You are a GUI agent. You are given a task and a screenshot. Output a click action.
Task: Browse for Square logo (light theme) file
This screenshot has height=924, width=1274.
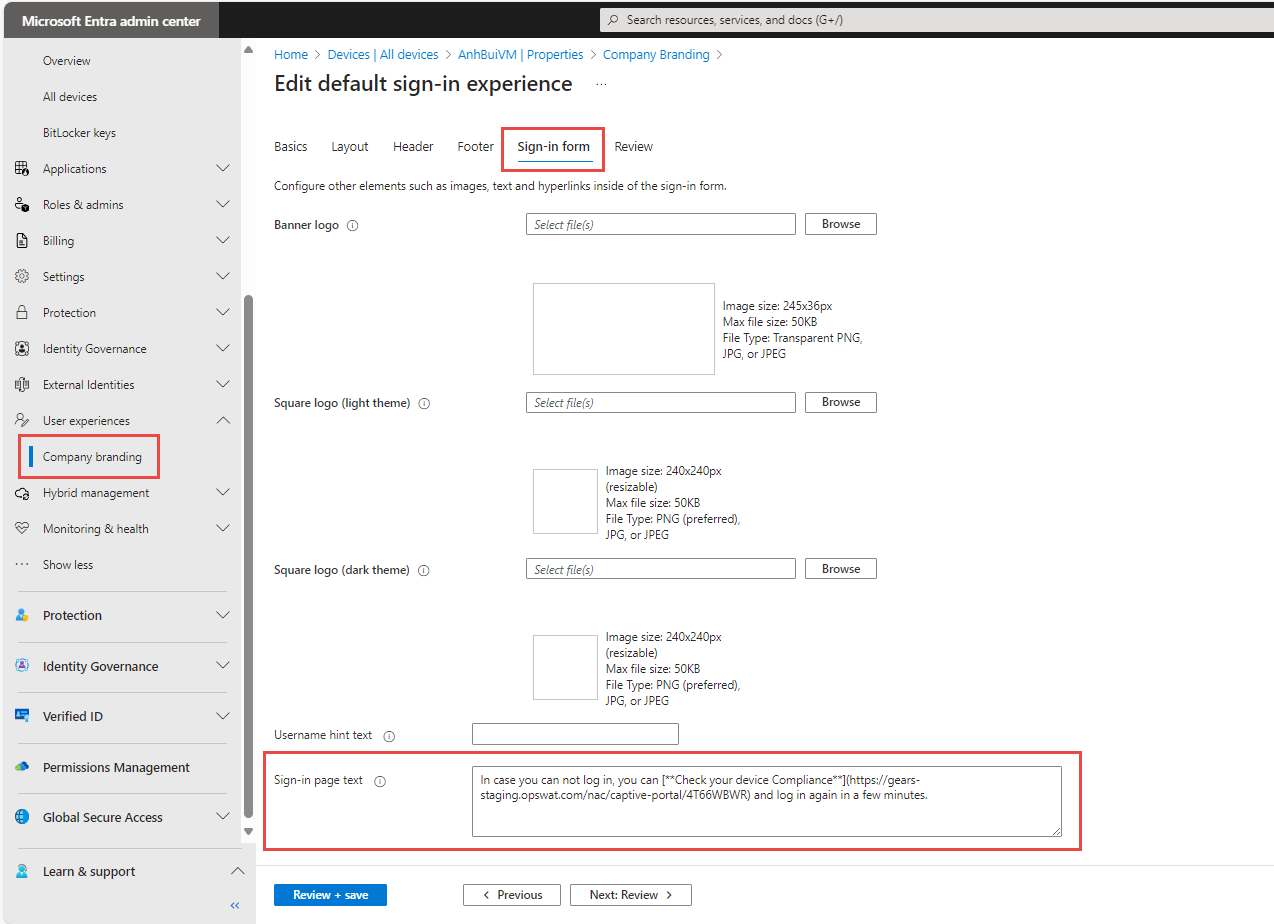[841, 402]
